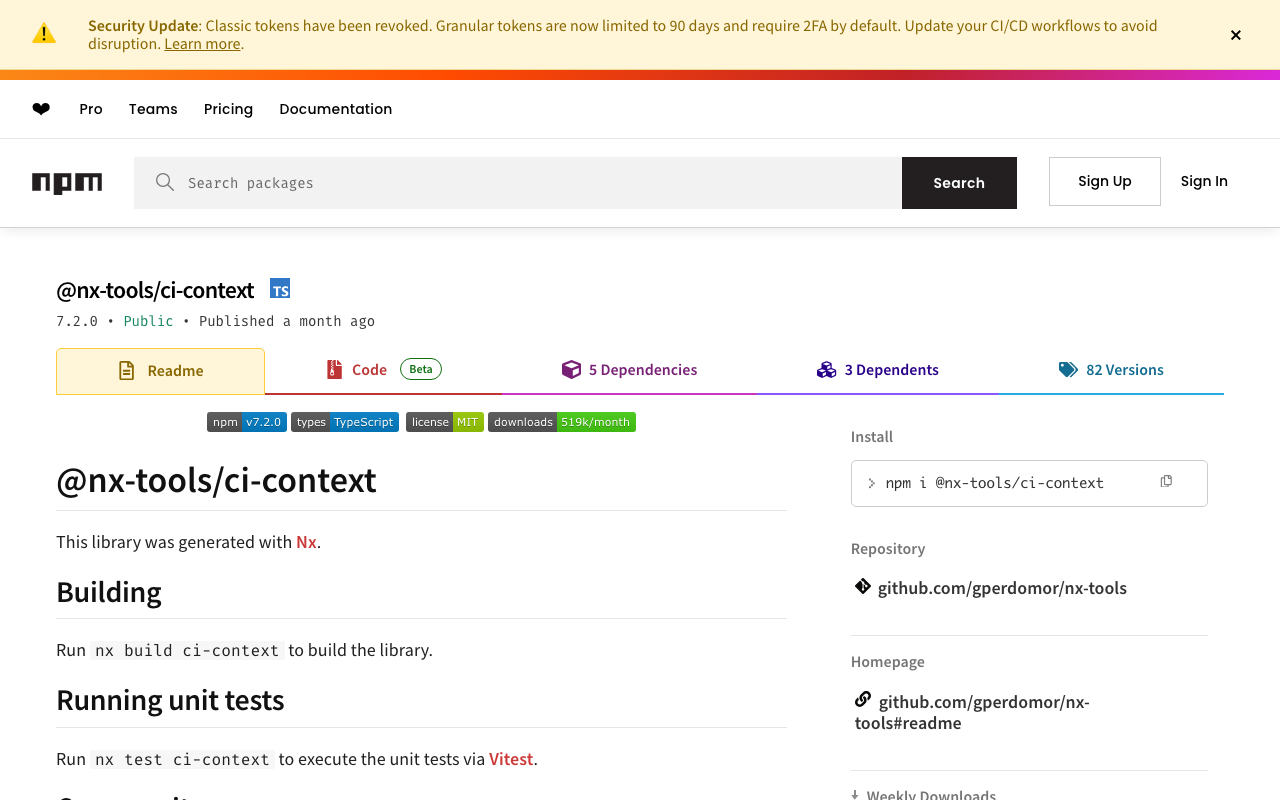Click the Homepage section label

888,662
